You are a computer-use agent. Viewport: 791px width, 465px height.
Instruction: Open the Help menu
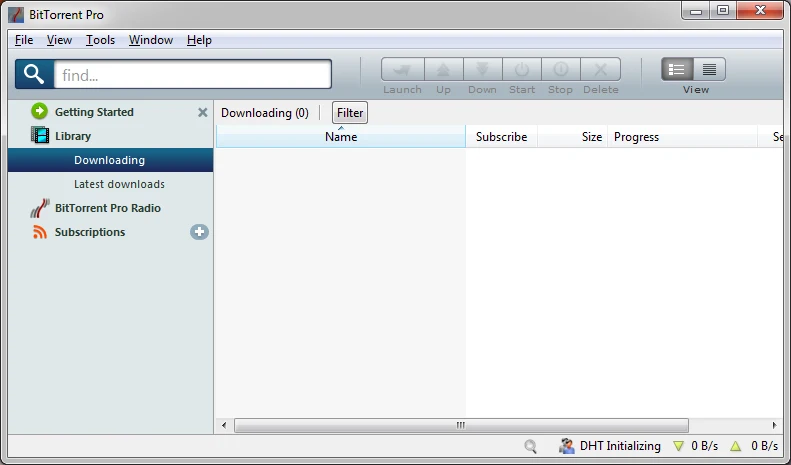[199, 40]
